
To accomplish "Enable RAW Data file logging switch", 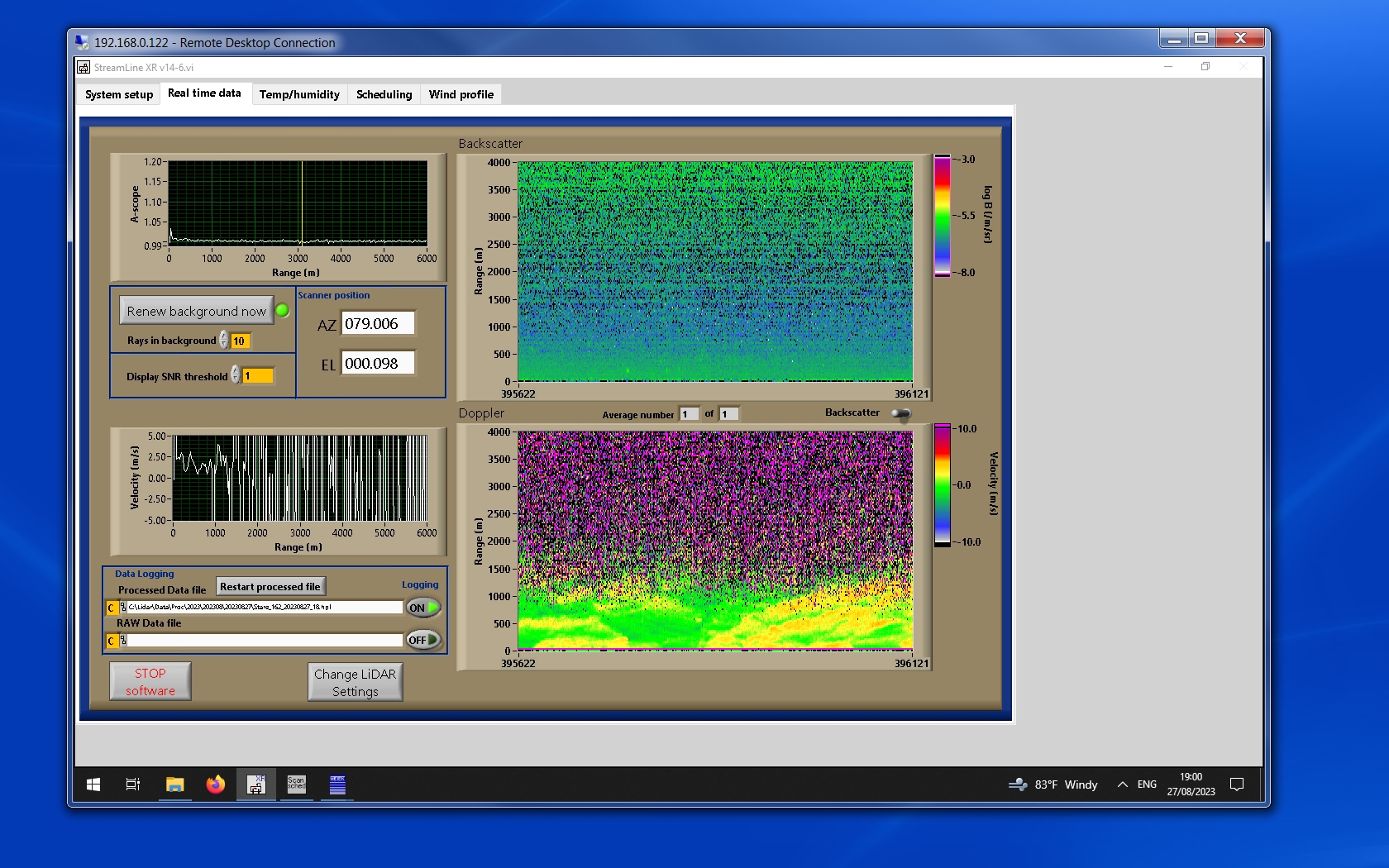I will click(422, 640).
